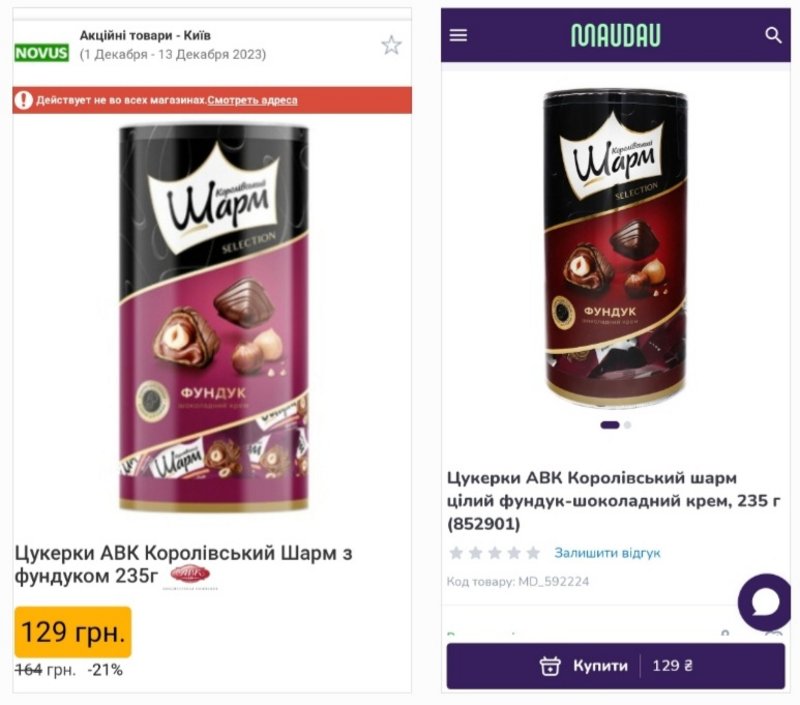Screen dimensions: 800x705
Task: Click the yellow 129 грн. price tag
Action: tap(73, 632)
